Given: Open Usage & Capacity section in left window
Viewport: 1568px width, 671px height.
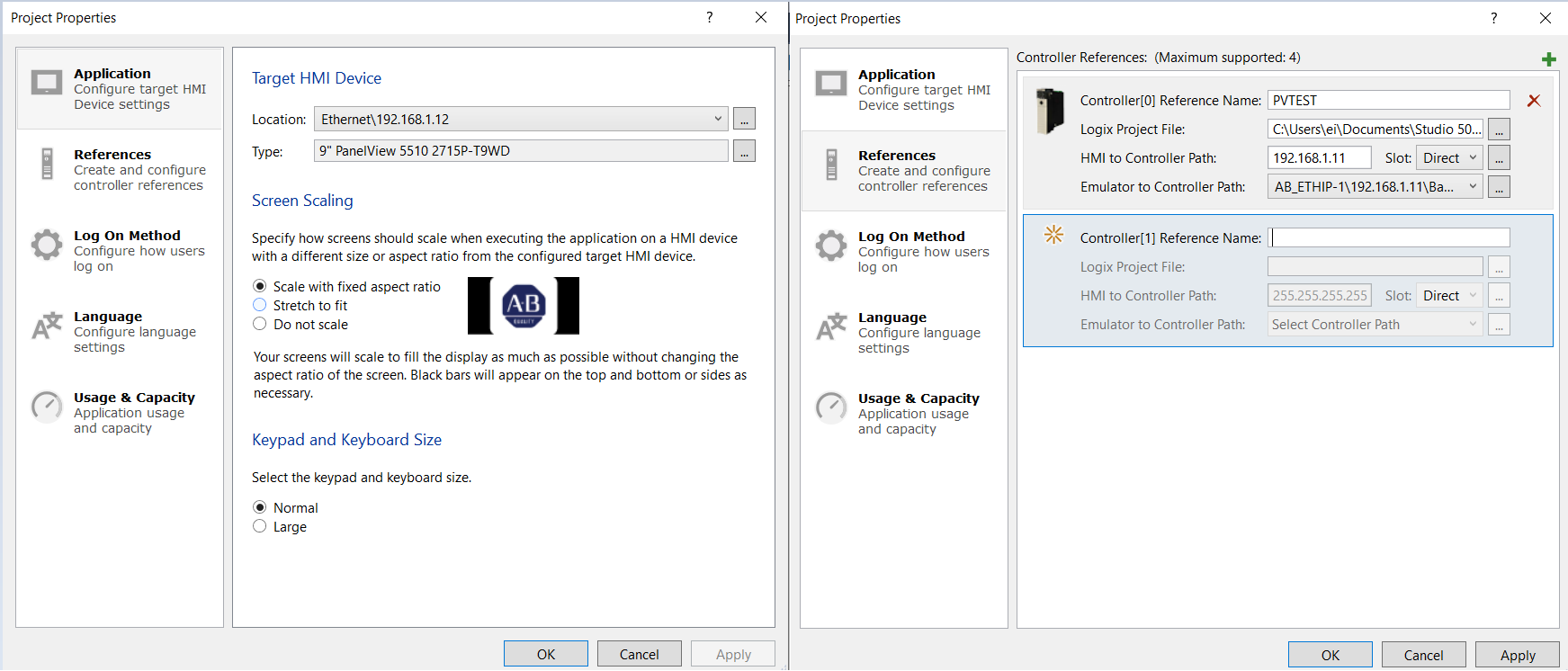Looking at the screenshot, I should click(120, 412).
